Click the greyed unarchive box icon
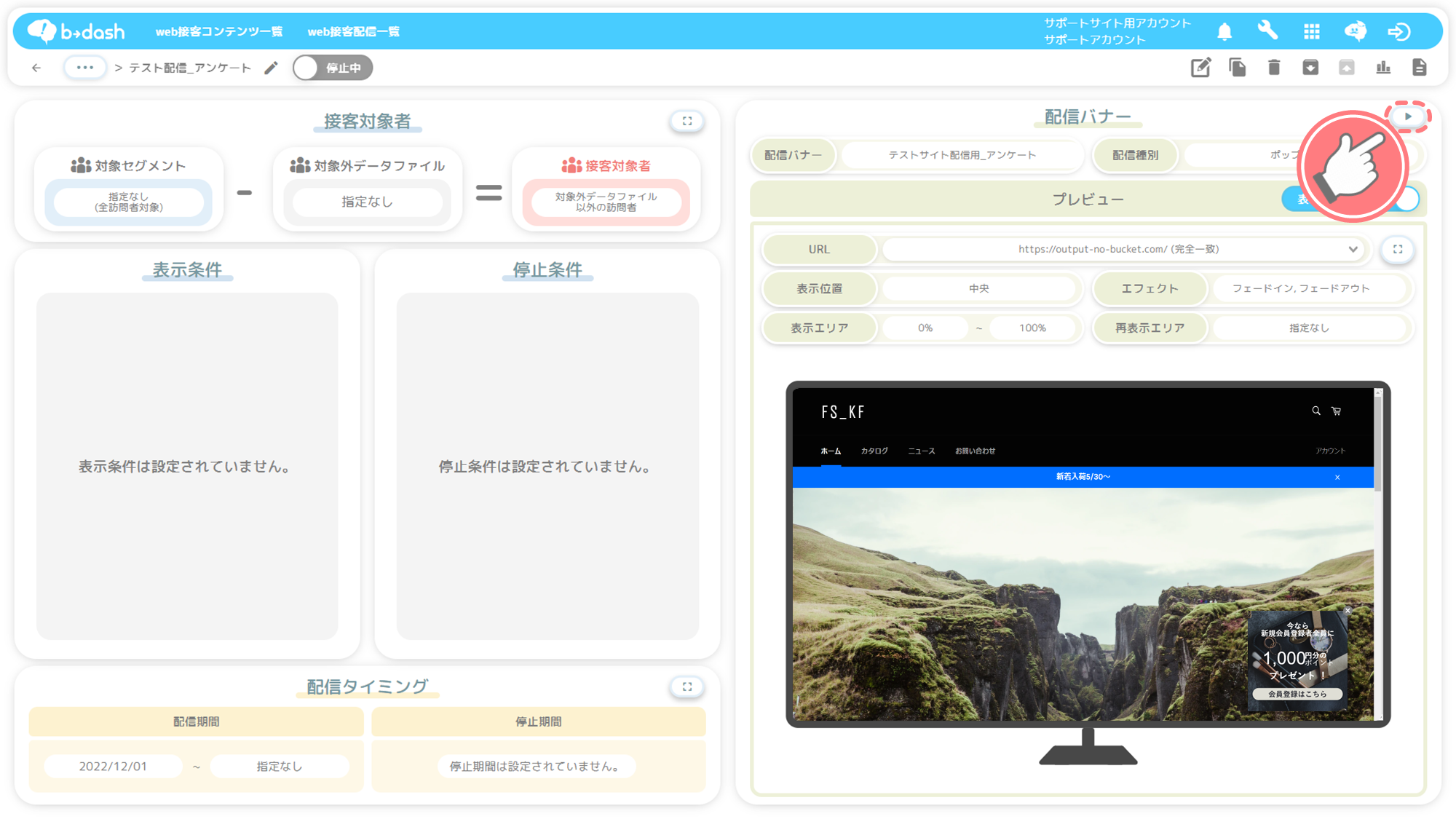Viewport: 1456px width, 819px height. pyautogui.click(x=1346, y=68)
